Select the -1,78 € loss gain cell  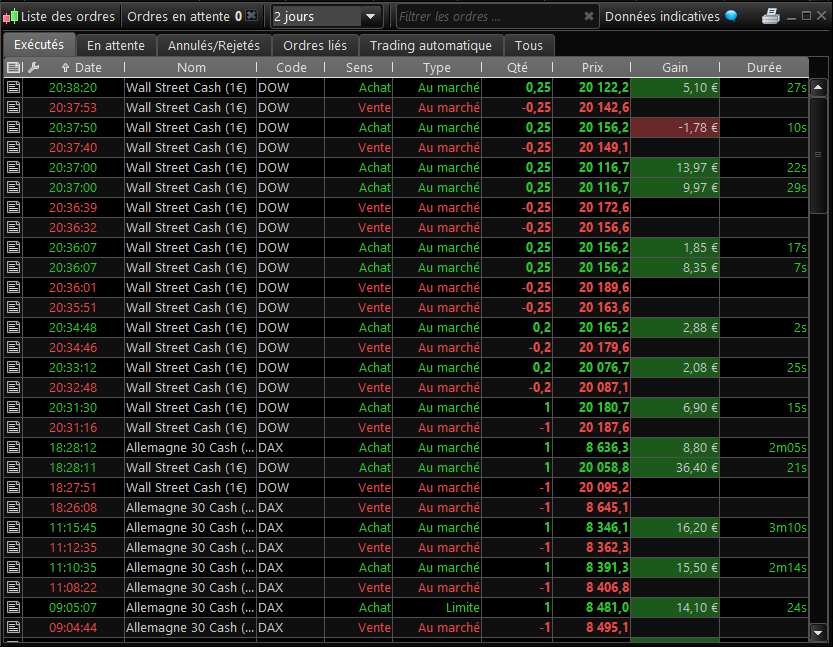pos(675,127)
